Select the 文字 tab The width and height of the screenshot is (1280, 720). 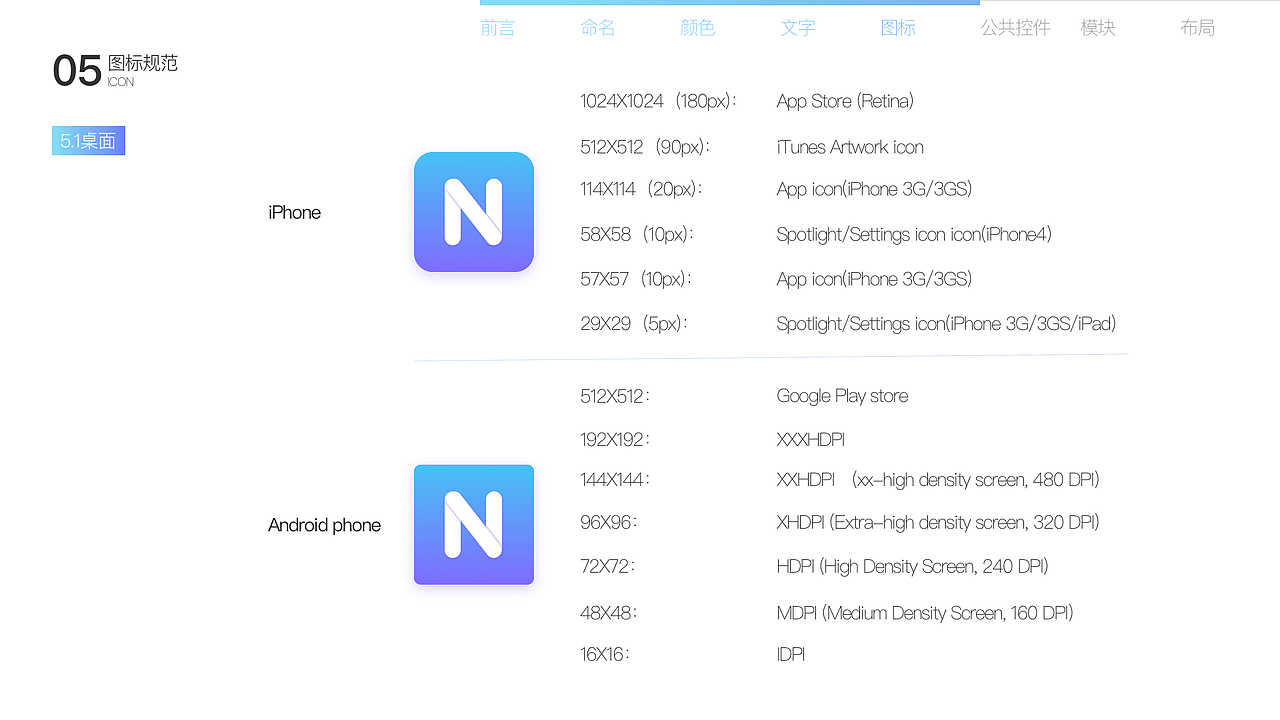[x=798, y=28]
